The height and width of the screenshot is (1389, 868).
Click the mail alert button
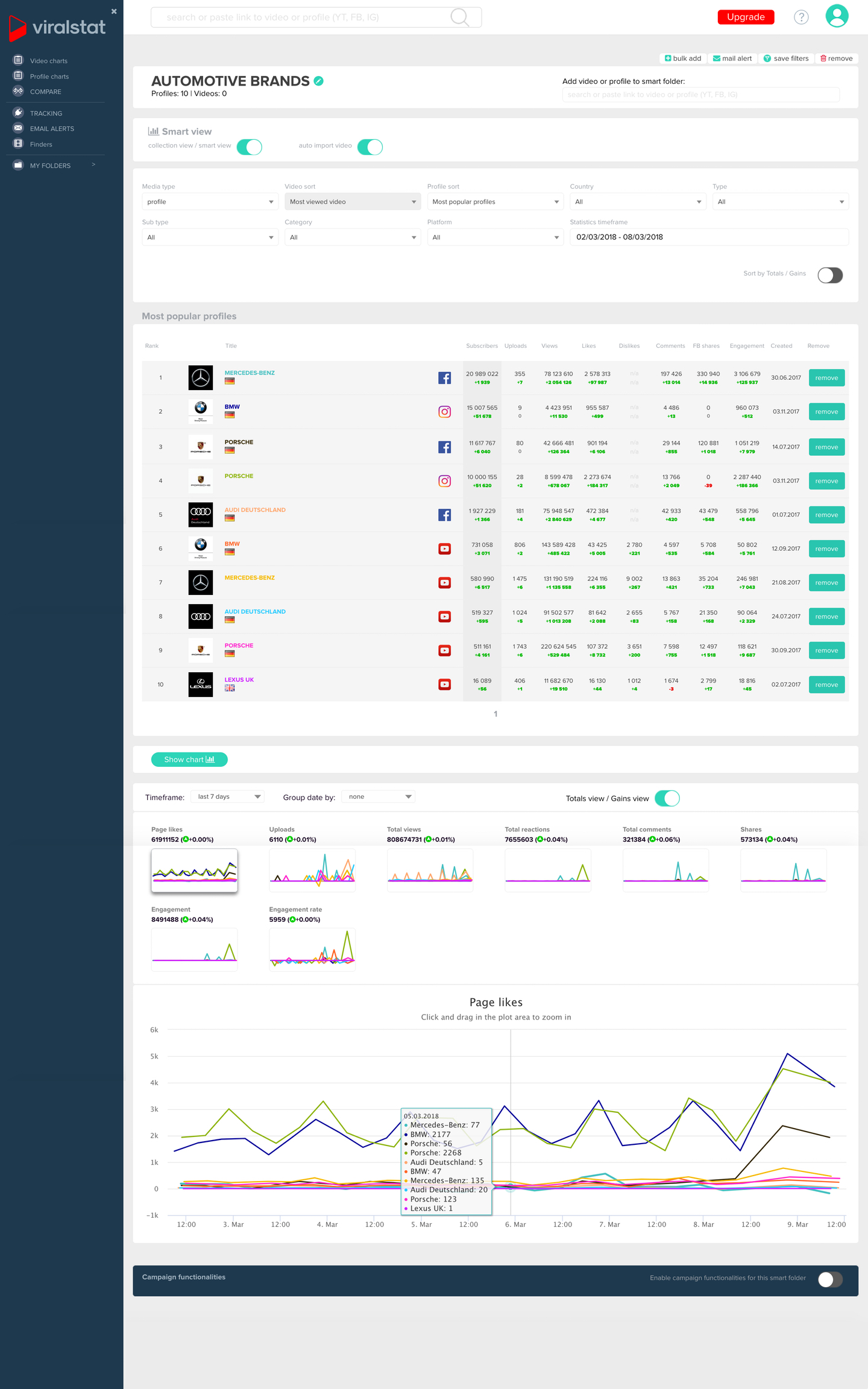(732, 58)
